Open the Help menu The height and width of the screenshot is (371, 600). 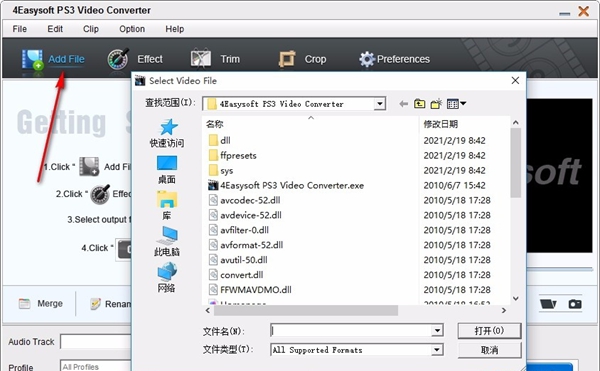[x=174, y=29]
